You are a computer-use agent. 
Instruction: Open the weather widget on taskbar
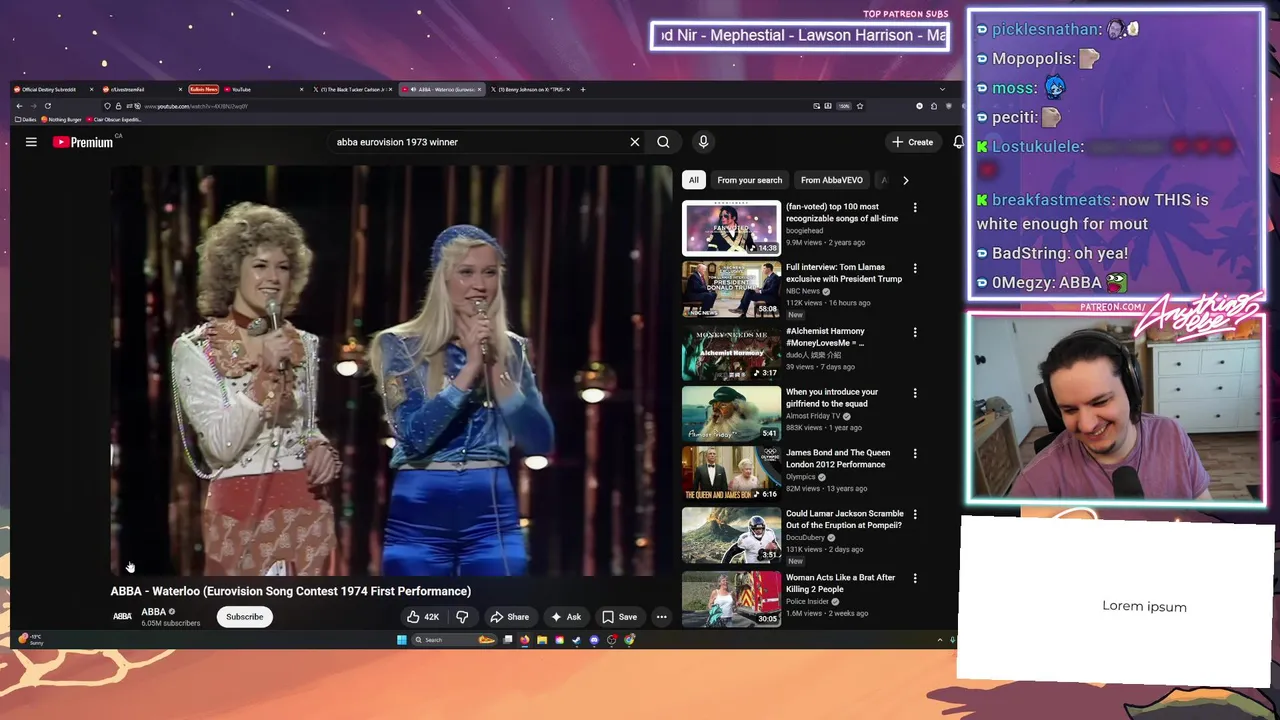[x=30, y=639]
